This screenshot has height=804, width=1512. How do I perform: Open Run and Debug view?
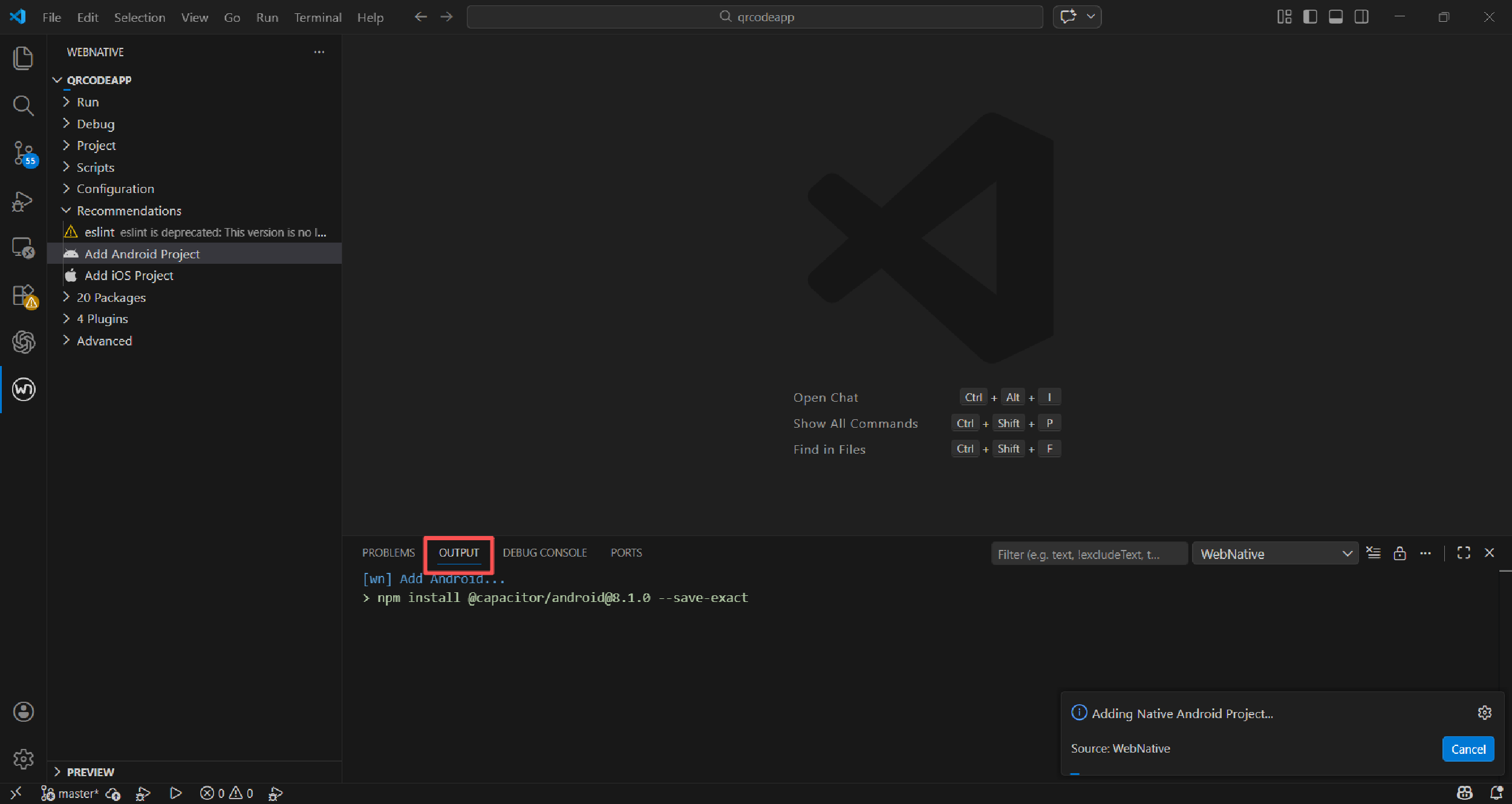click(x=23, y=201)
